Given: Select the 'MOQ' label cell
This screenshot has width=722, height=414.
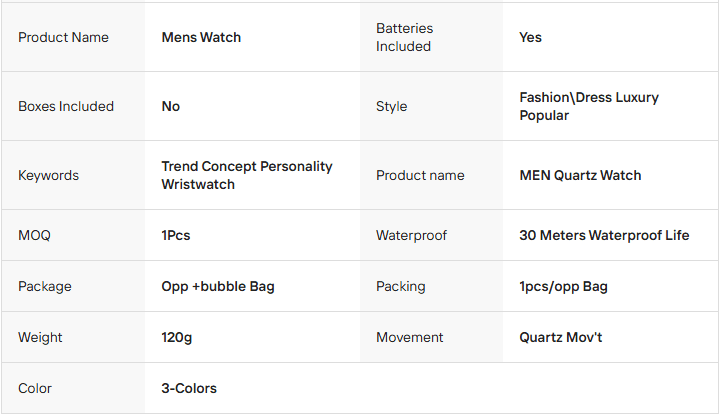Looking at the screenshot, I should point(34,236).
